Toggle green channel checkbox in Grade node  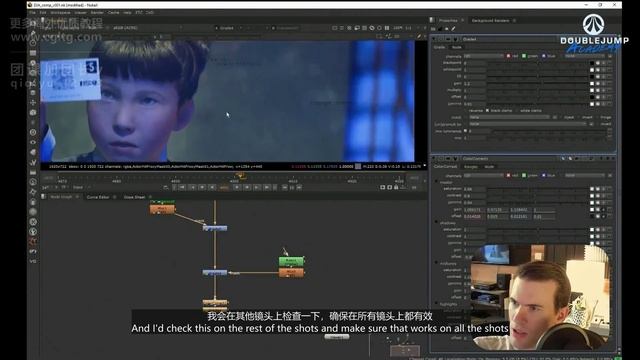(524, 56)
